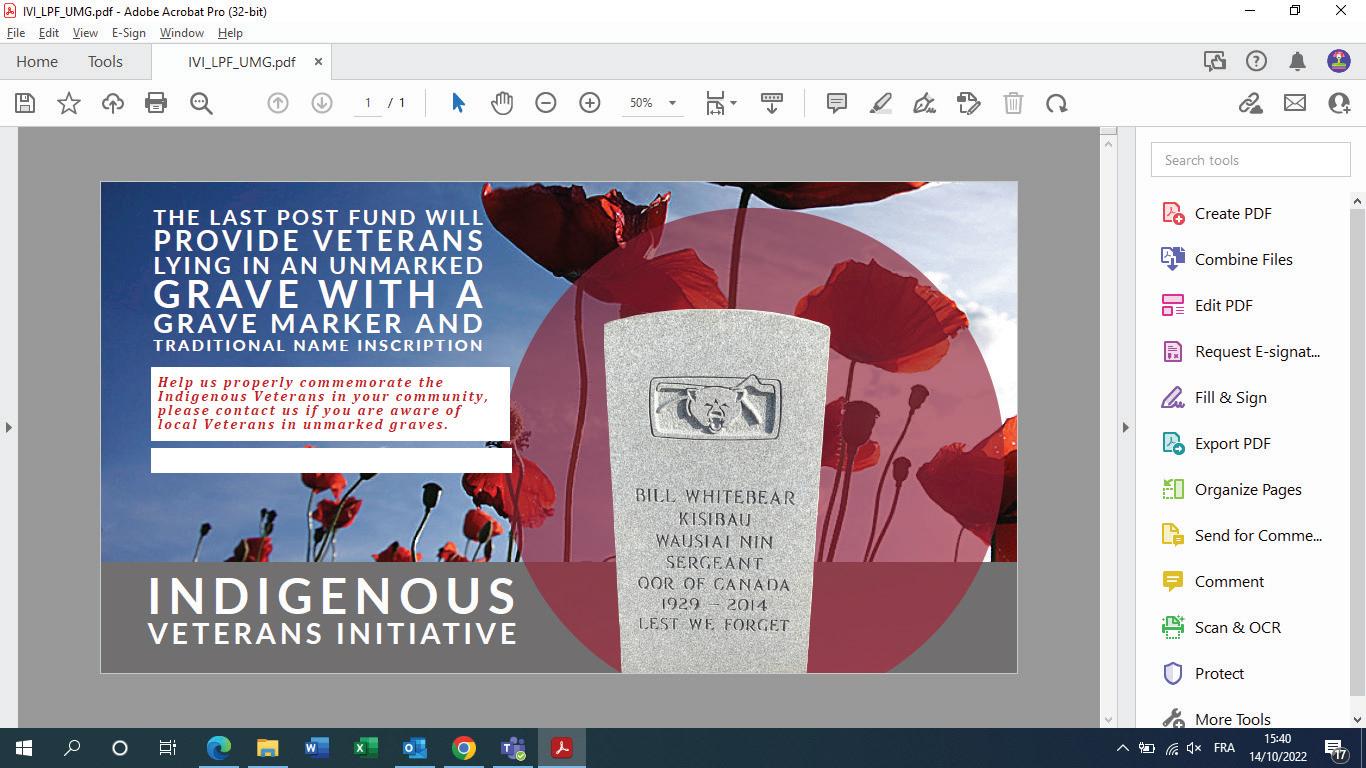The width and height of the screenshot is (1366, 768).
Task: Share a link to this file
Action: [x=1250, y=103]
